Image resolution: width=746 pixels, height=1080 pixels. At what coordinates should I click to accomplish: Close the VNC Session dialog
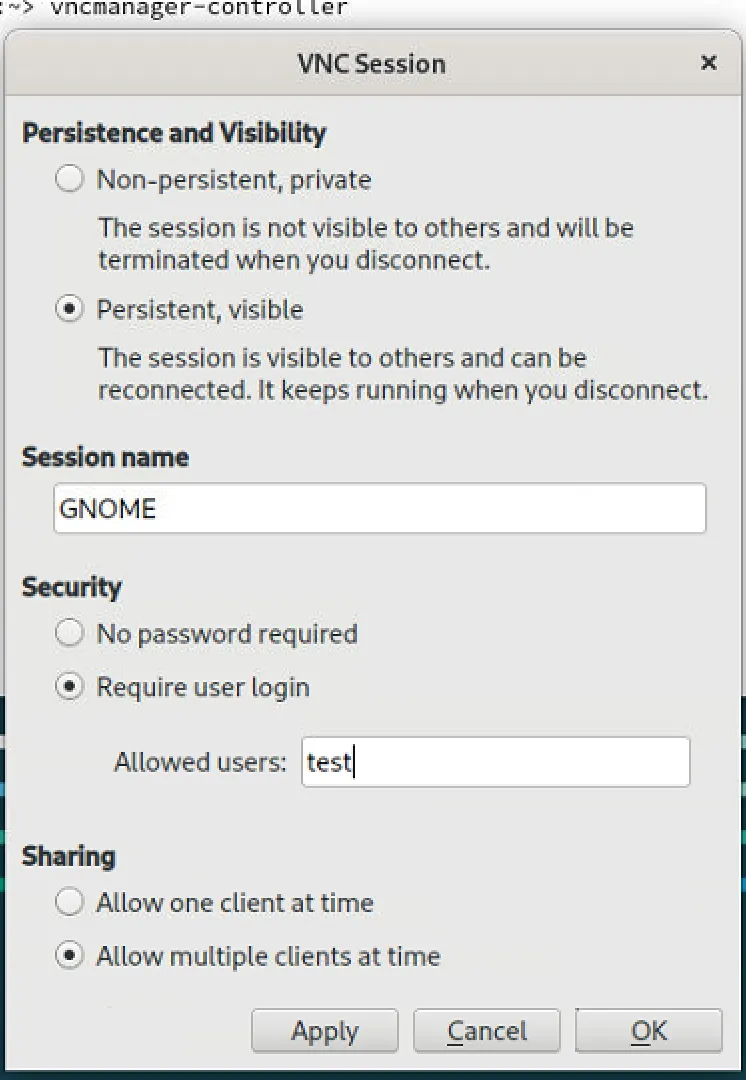click(x=708, y=63)
